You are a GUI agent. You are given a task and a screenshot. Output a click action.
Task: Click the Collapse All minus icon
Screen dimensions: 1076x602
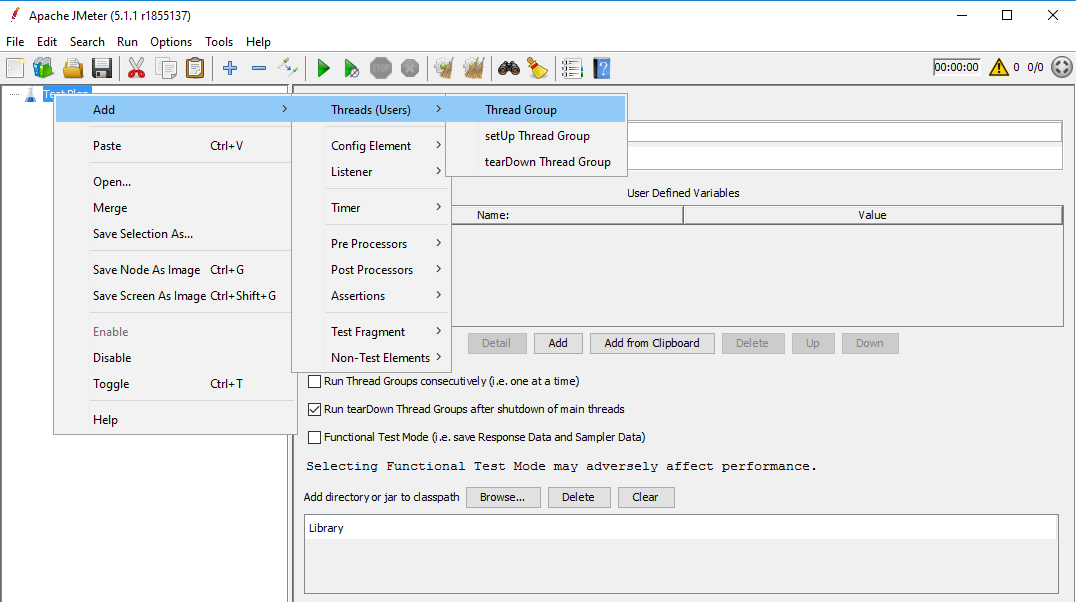[259, 68]
